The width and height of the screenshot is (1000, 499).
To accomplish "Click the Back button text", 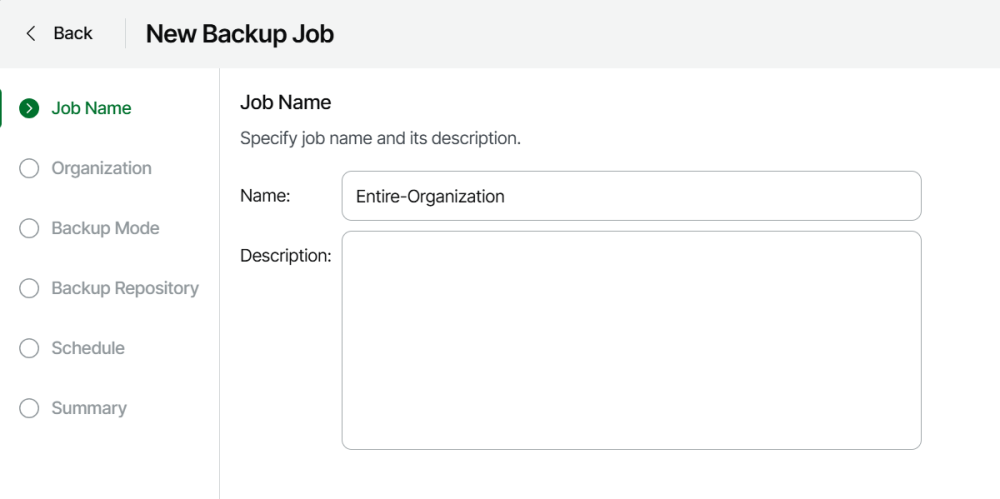I will (73, 33).
